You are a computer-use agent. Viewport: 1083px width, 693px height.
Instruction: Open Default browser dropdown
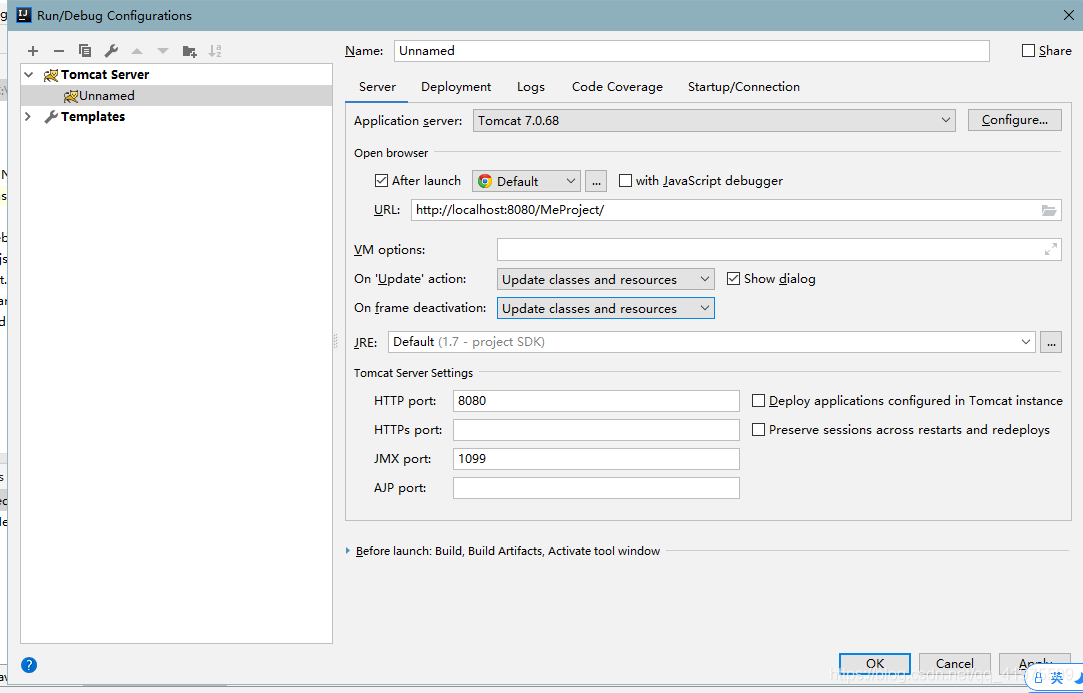[x=526, y=181]
